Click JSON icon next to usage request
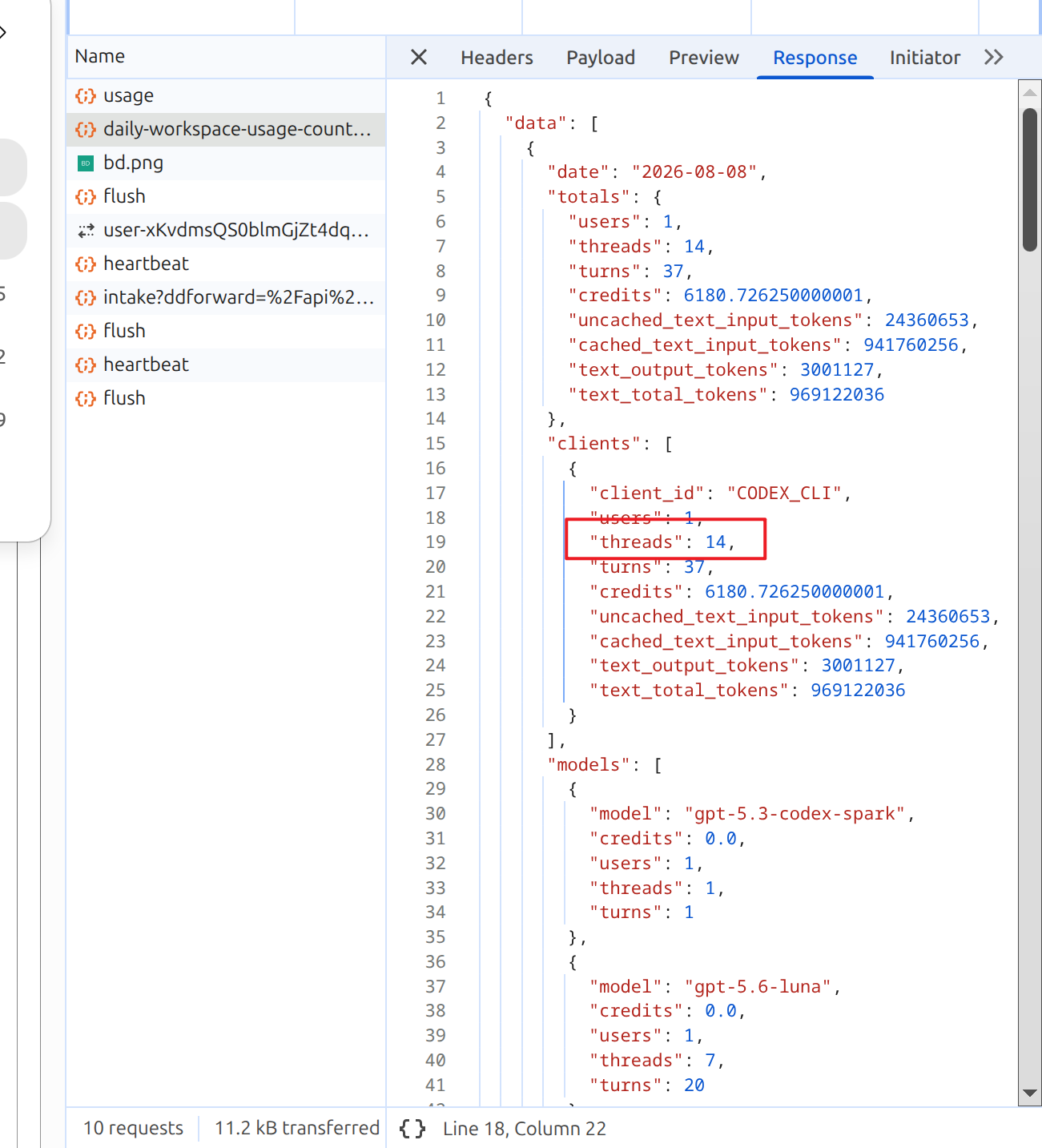The image size is (1042, 1148). click(x=86, y=96)
